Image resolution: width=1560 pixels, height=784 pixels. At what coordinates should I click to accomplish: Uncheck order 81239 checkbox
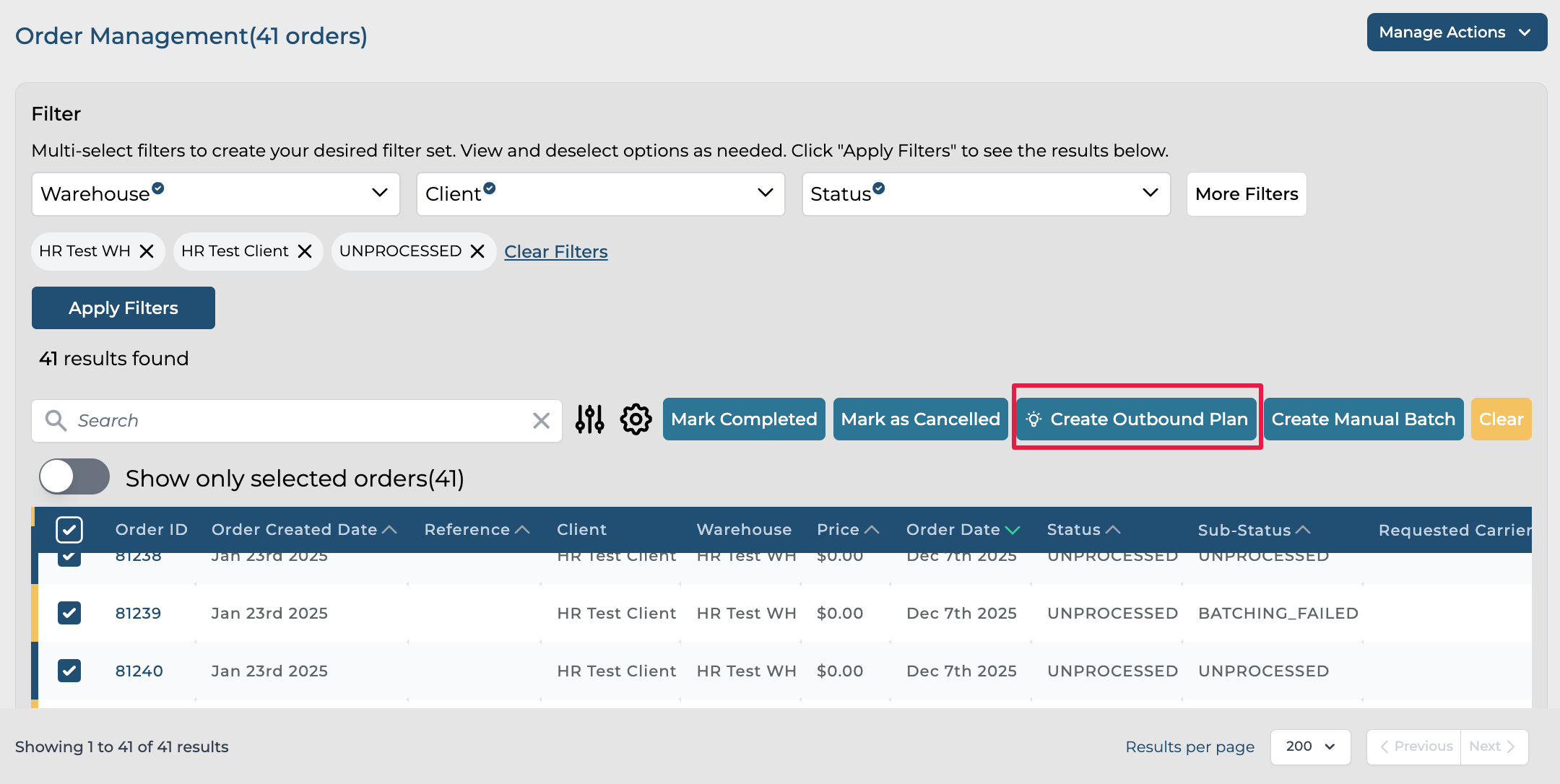pyautogui.click(x=69, y=613)
